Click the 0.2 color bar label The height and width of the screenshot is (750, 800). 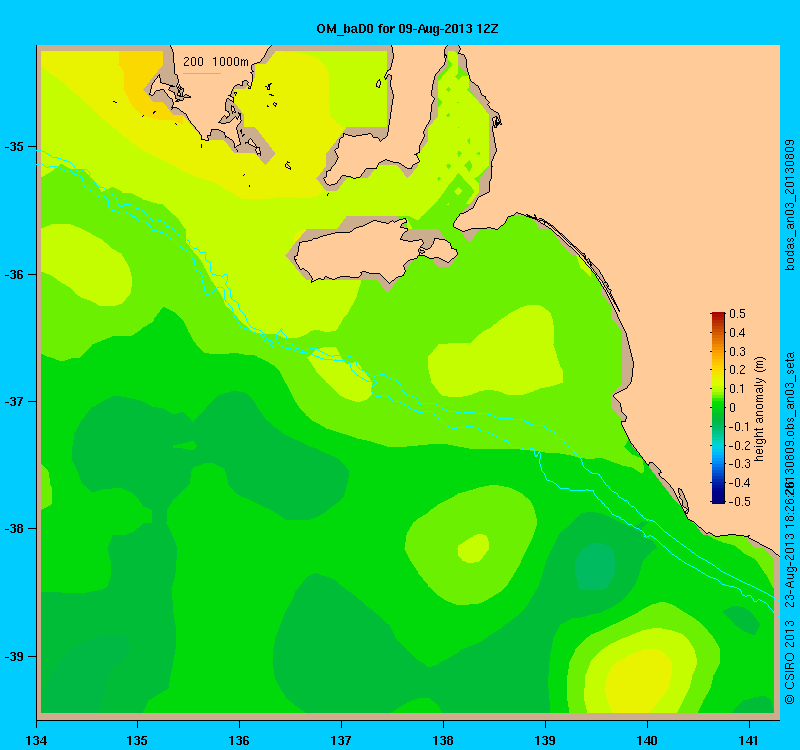click(737, 370)
